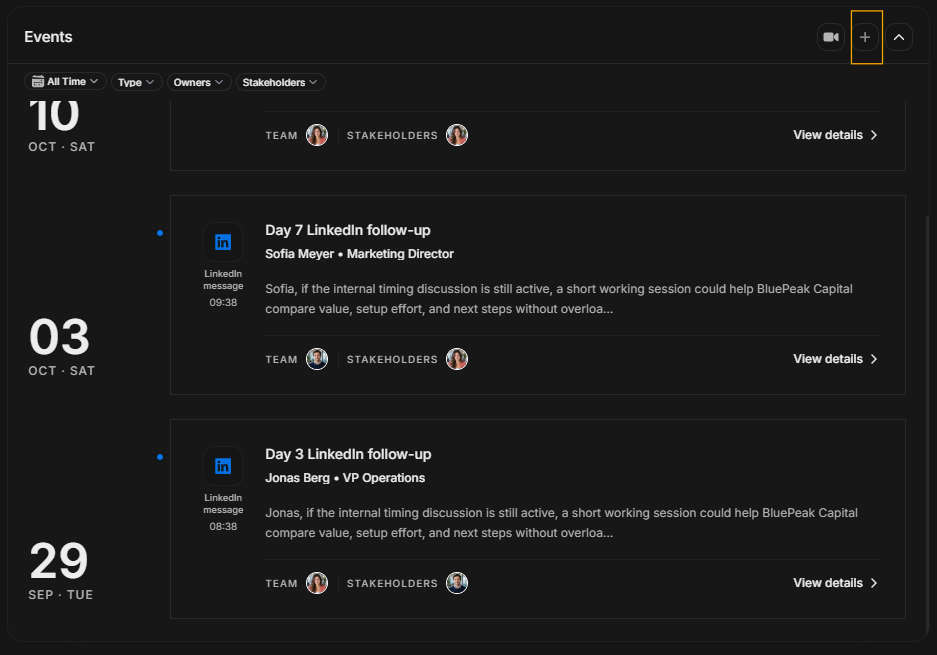This screenshot has width=937, height=655.
Task: Open the Owners filter dropdown
Action: (x=198, y=82)
